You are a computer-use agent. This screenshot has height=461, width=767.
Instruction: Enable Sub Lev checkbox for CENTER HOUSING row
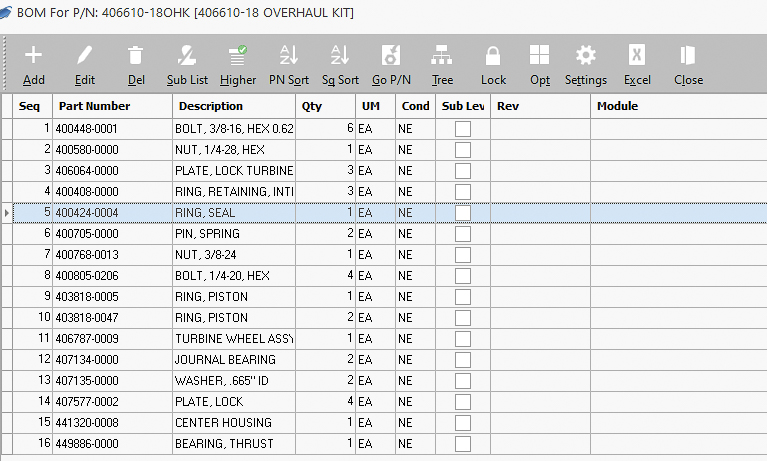(x=463, y=423)
